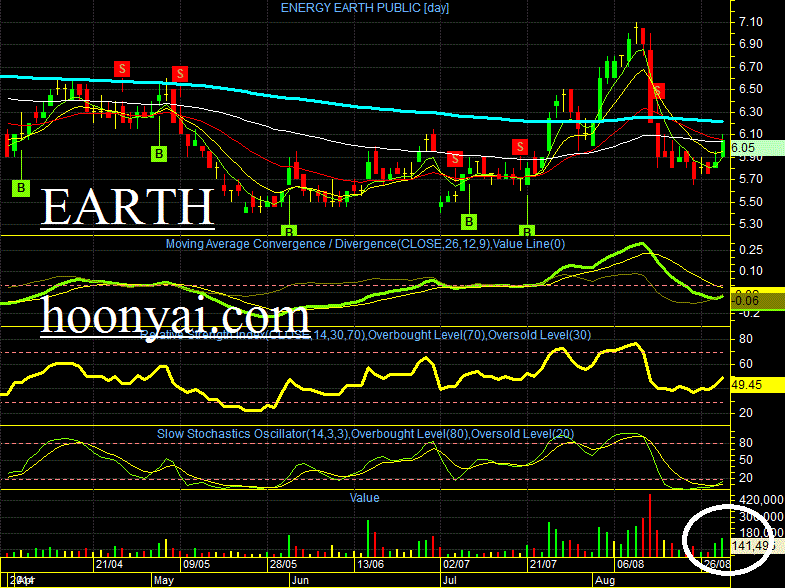Click the red S sell marker after the August peak
This screenshot has height=588, width=785.
[x=658, y=91]
